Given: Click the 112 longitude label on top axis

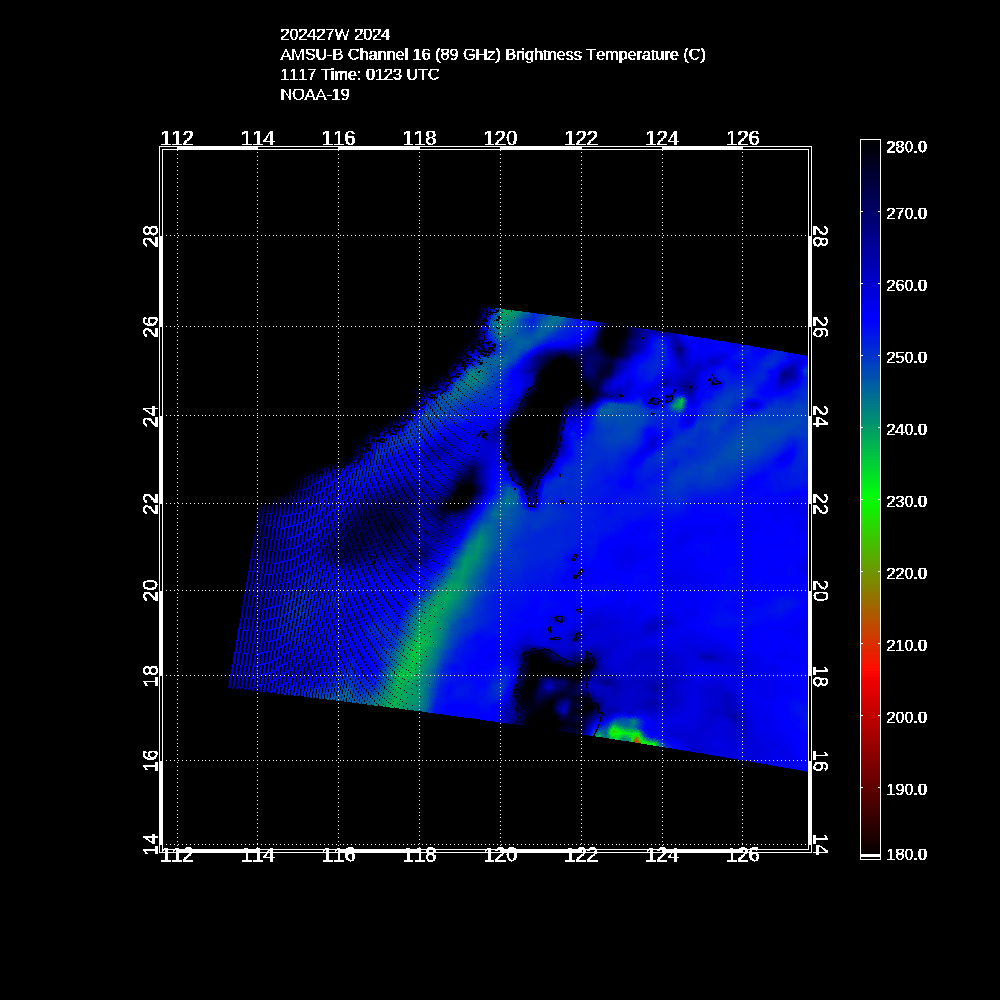Looking at the screenshot, I should 177,138.
